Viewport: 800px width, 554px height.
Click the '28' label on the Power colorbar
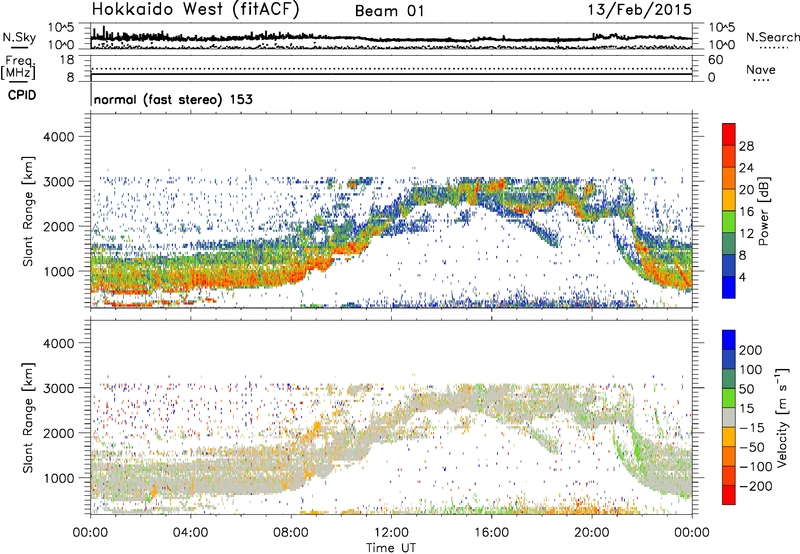746,146
